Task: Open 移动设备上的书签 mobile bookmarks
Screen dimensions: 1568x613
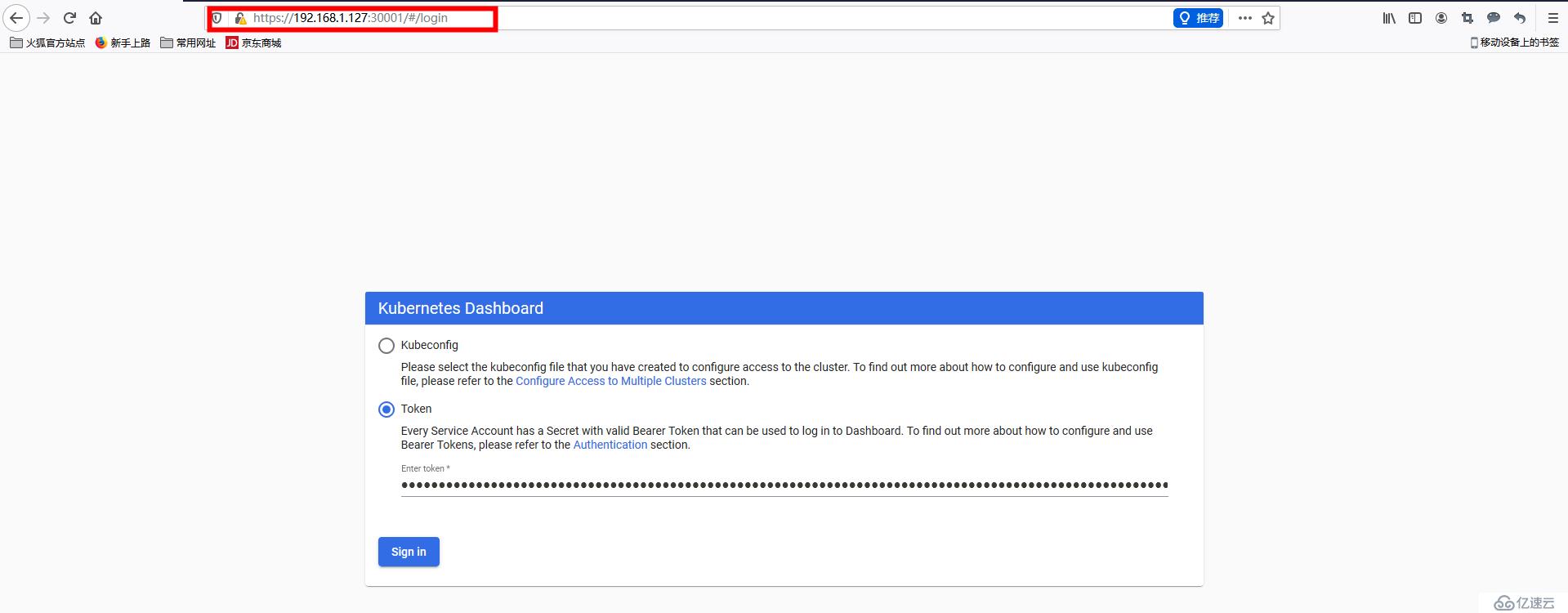Action: pos(1514,43)
